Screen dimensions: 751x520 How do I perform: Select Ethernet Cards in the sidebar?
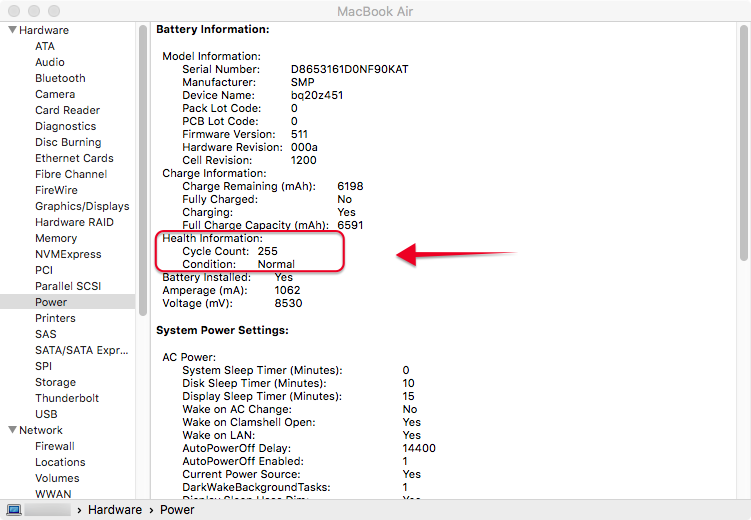[x=74, y=158]
